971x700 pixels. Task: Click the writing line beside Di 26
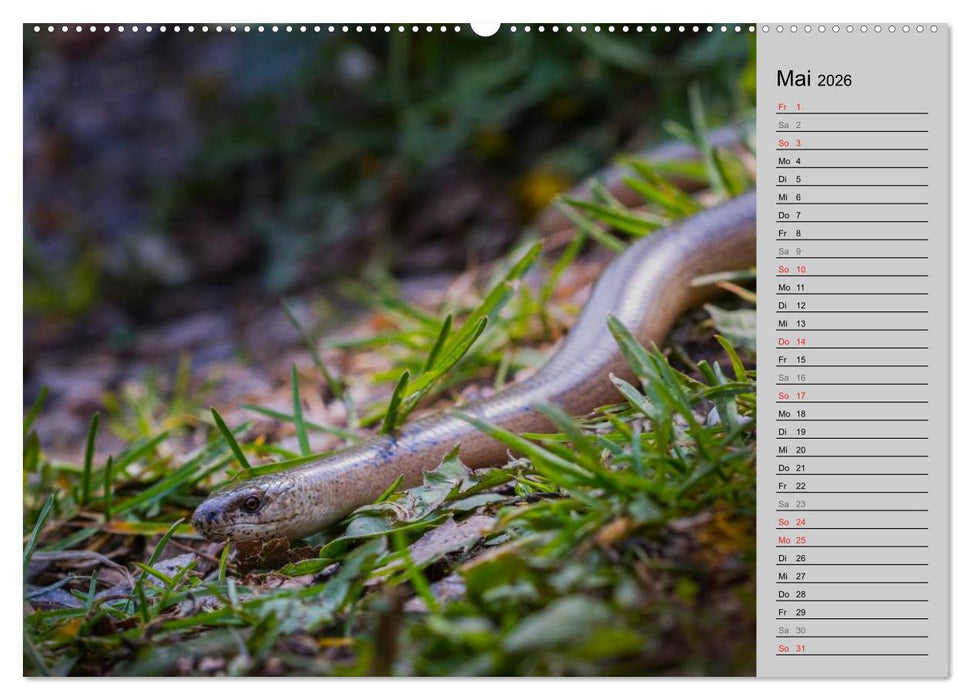[x=880, y=557]
